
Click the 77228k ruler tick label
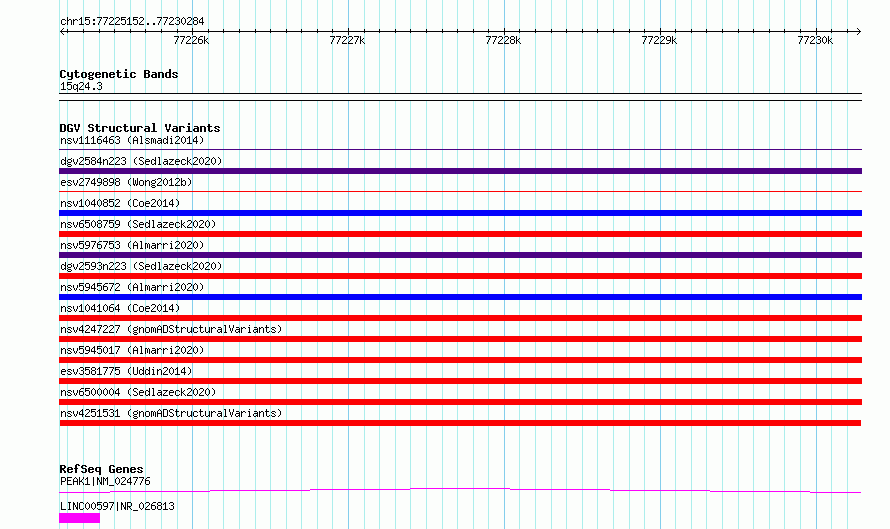click(503, 40)
